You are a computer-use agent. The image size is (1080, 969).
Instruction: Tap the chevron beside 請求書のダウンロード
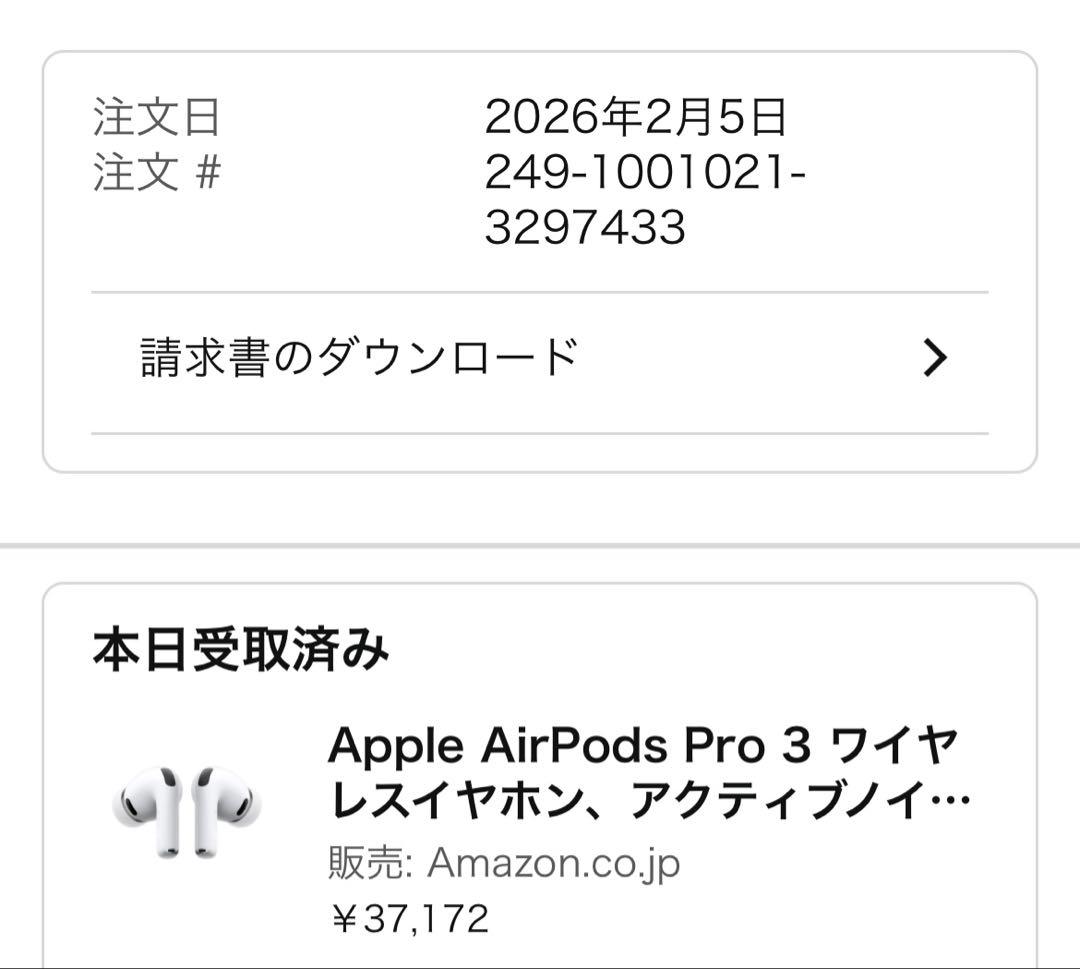932,355
